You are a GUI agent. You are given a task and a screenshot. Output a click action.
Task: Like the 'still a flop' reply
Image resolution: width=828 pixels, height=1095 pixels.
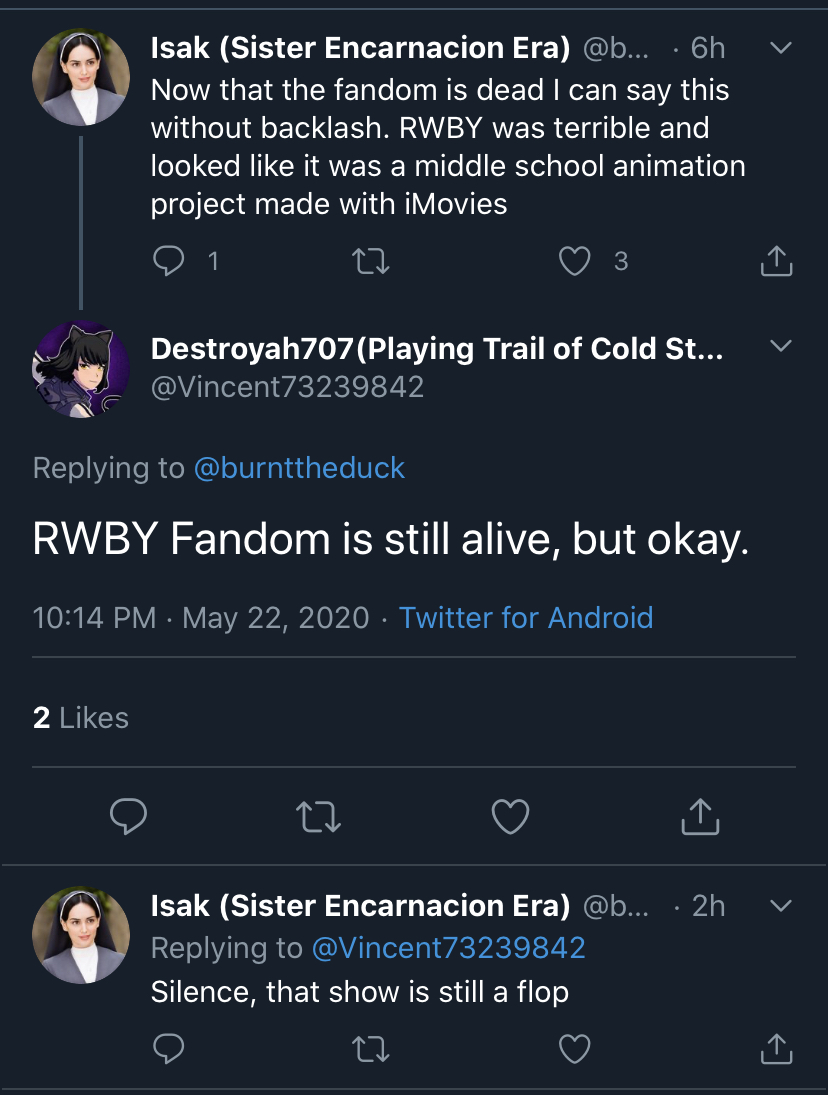click(575, 1049)
